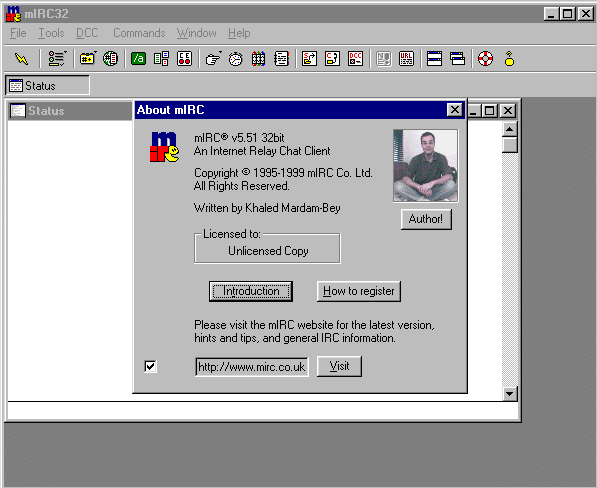This screenshot has height=488, width=597.
Task: Click the Timer clock toolbar icon
Action: pyautogui.click(x=235, y=59)
